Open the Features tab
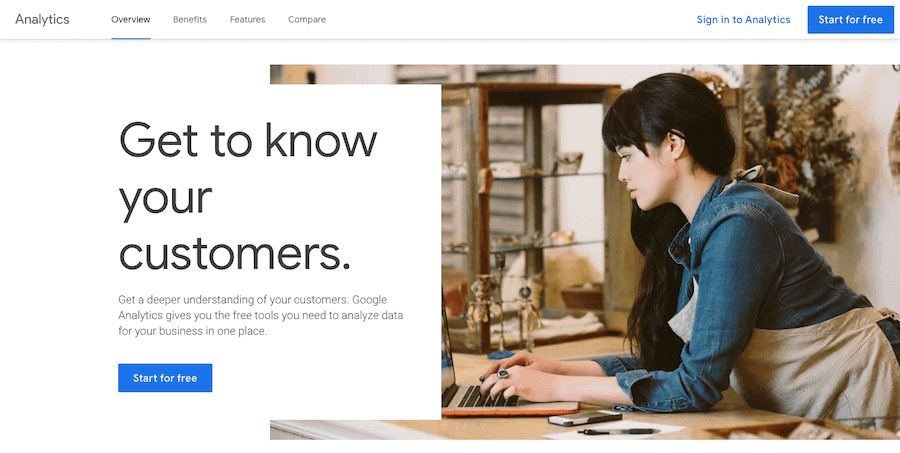 point(247,20)
